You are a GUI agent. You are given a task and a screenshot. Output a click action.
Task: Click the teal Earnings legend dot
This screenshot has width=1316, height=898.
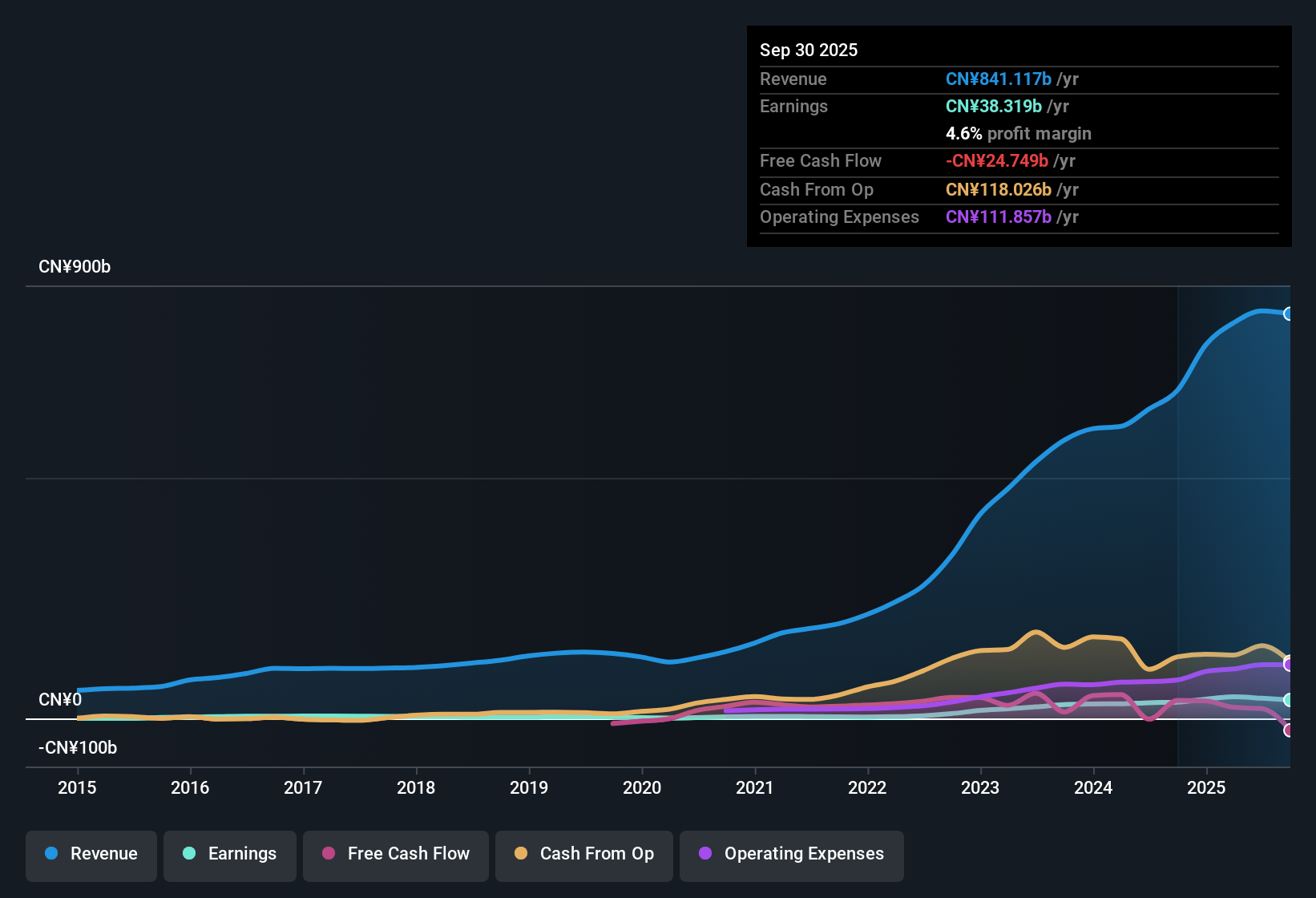tap(189, 854)
